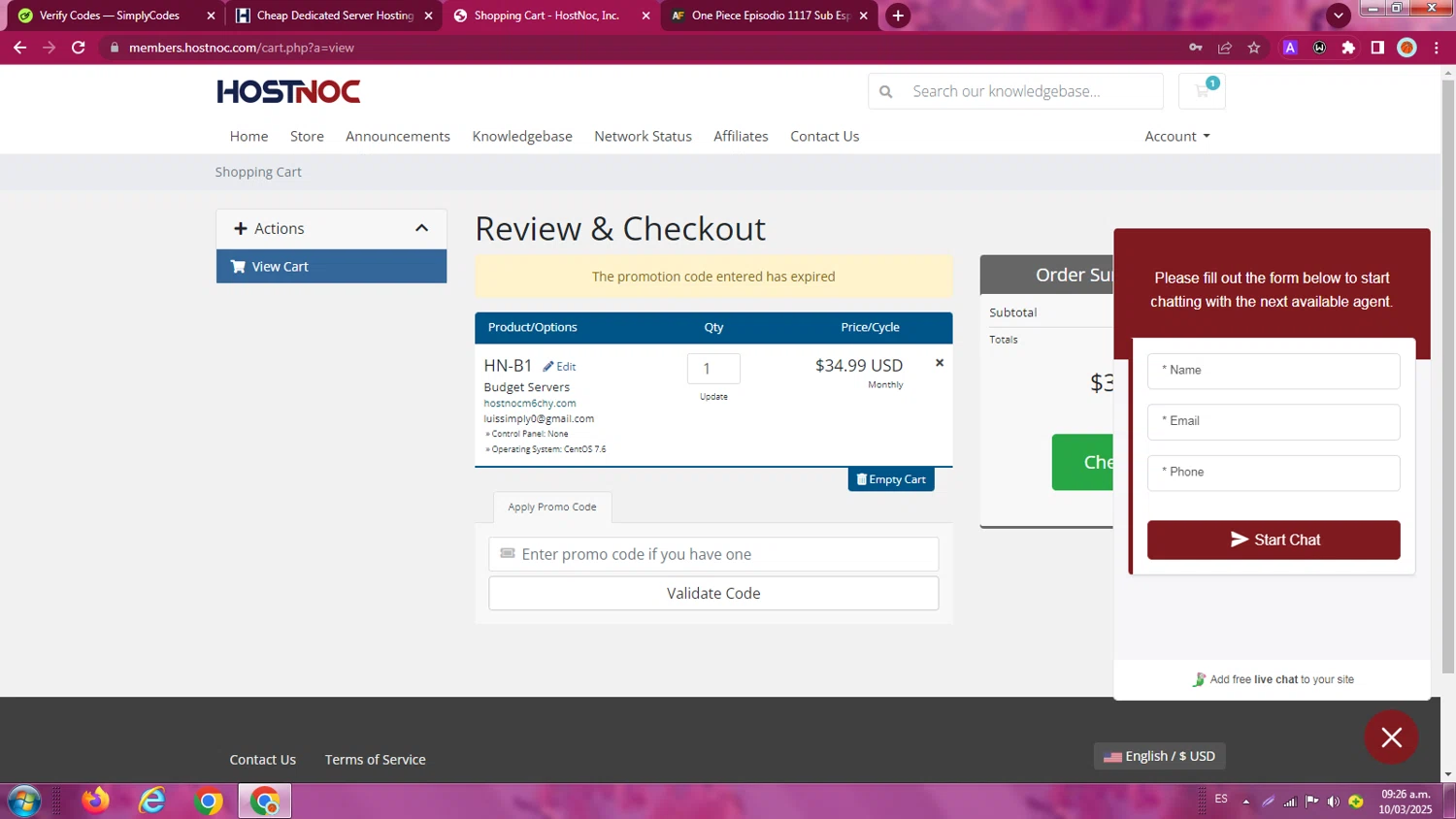The image size is (1456, 819).
Task: Launch Internet Explorer from the taskbar
Action: [x=151, y=802]
